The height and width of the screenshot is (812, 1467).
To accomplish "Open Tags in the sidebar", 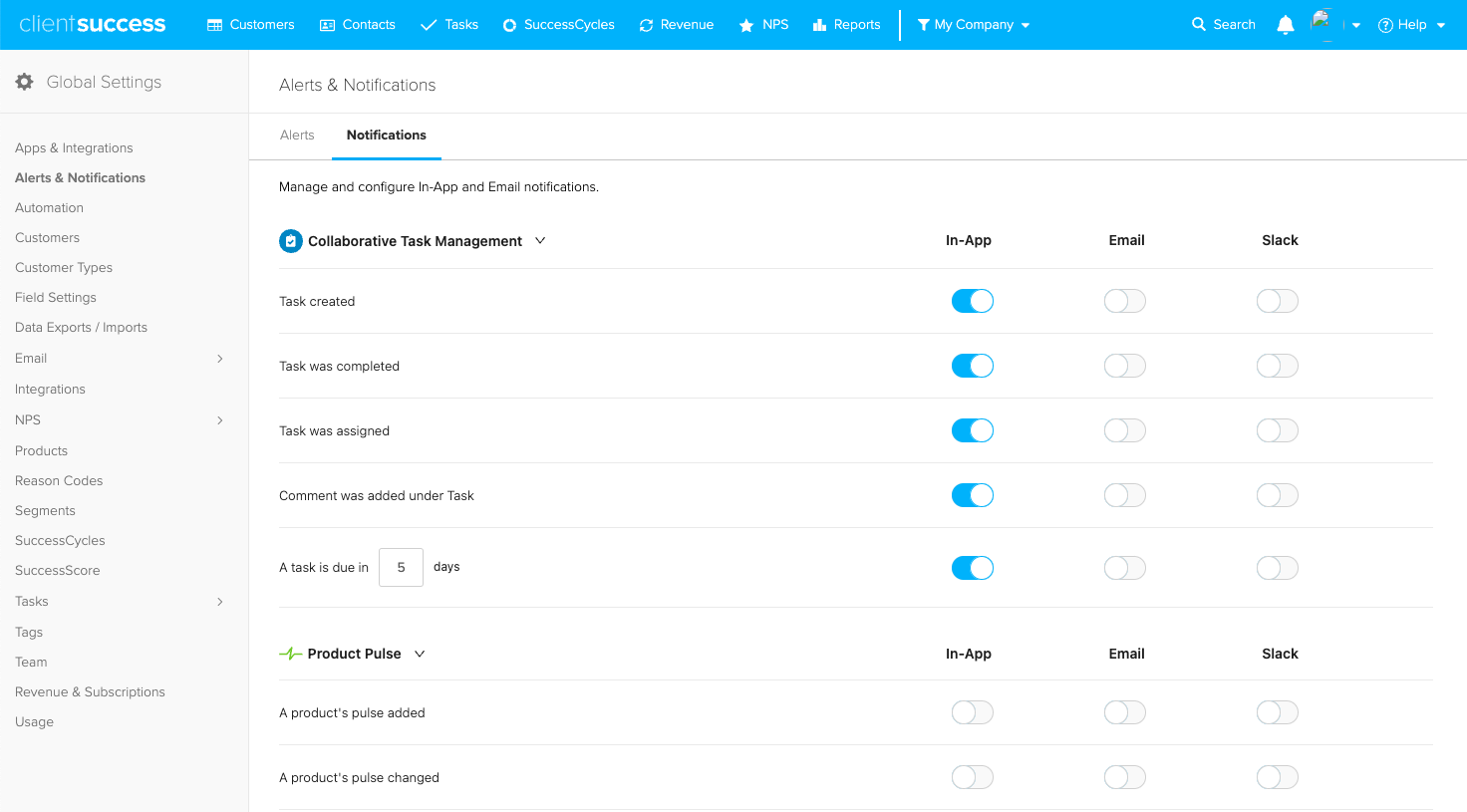I will click(x=29, y=632).
